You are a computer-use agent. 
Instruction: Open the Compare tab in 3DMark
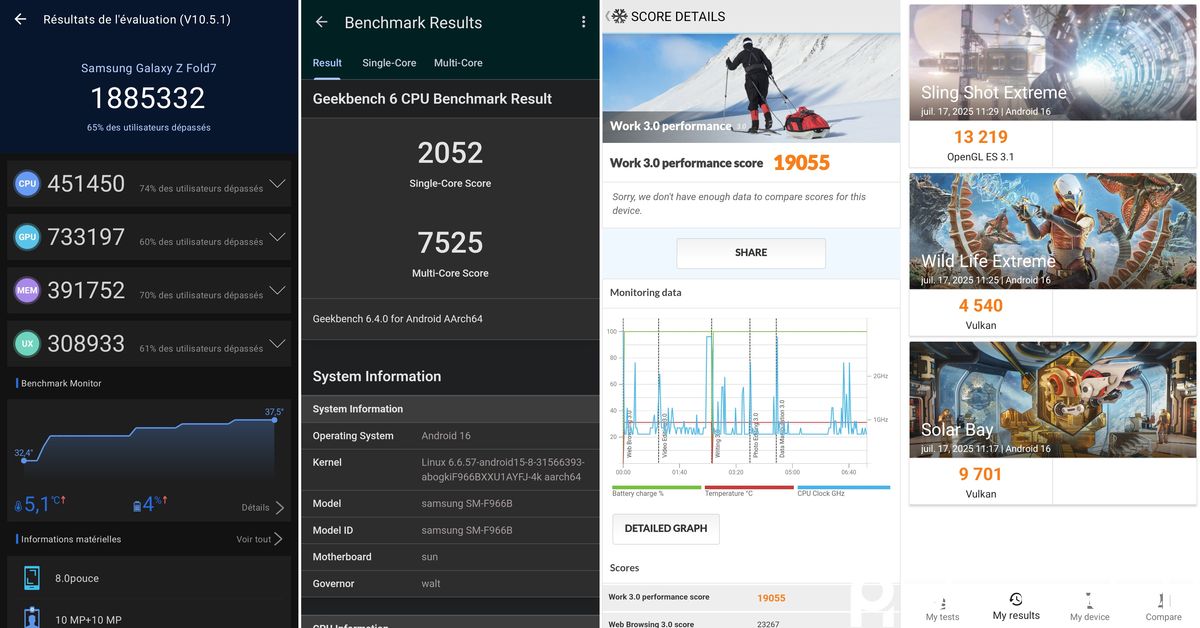point(1163,607)
